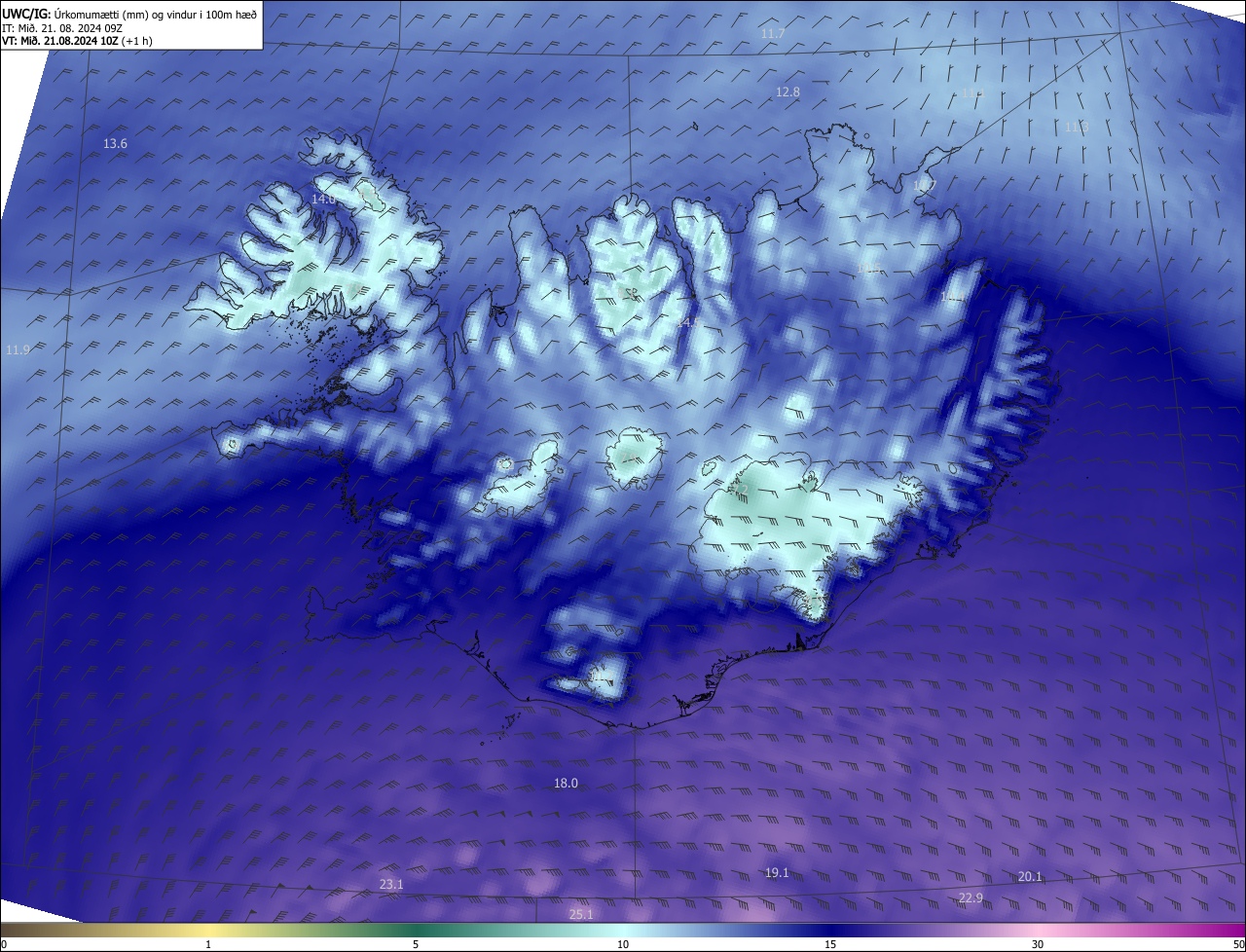Click the 22.9 value label
Screen dimensions: 1246x952
click(x=971, y=898)
